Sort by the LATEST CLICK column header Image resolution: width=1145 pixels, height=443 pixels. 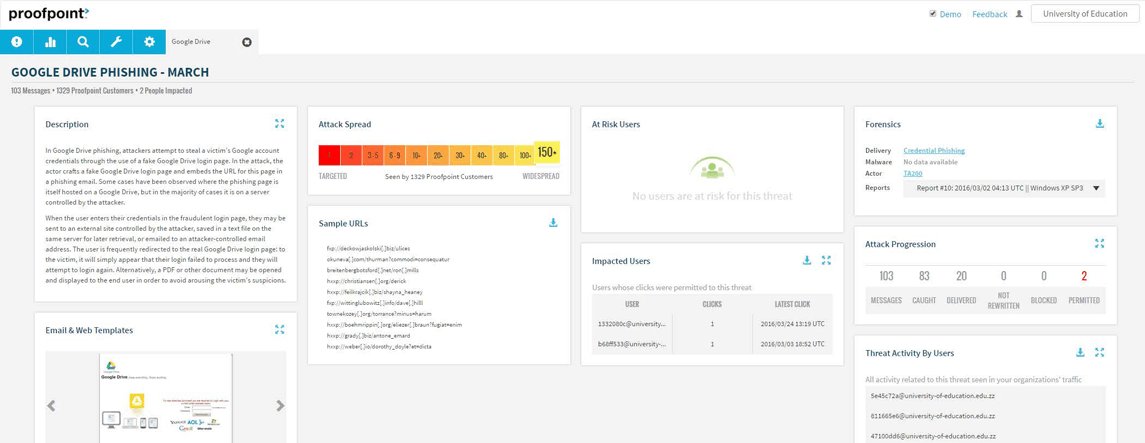point(792,303)
